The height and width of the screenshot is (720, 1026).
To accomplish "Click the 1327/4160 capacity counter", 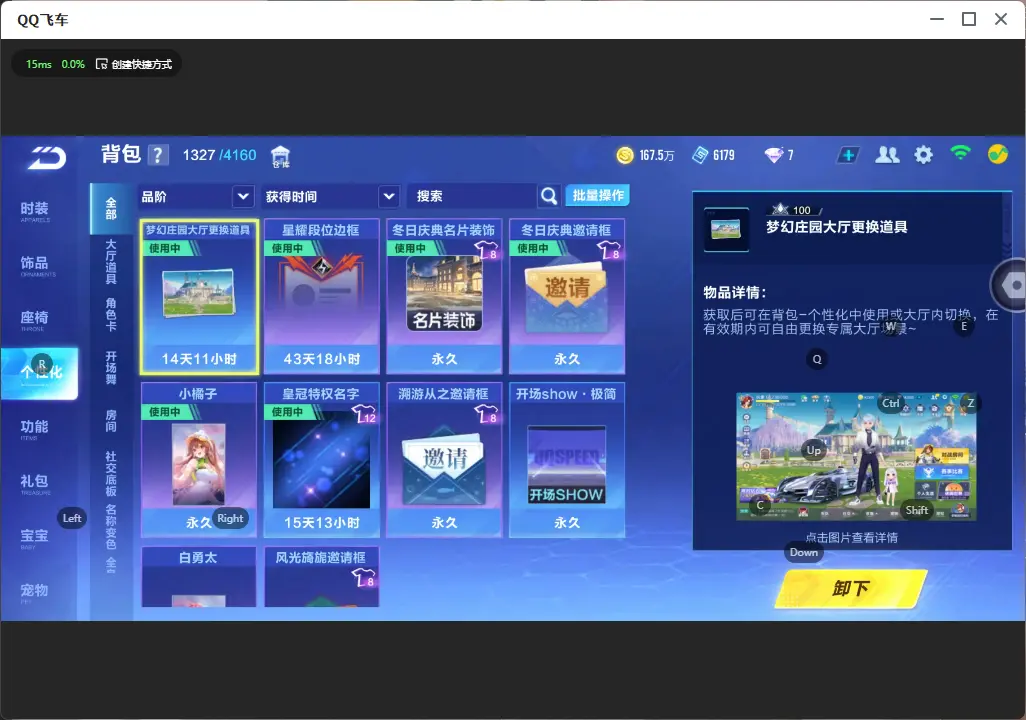I will [x=219, y=155].
